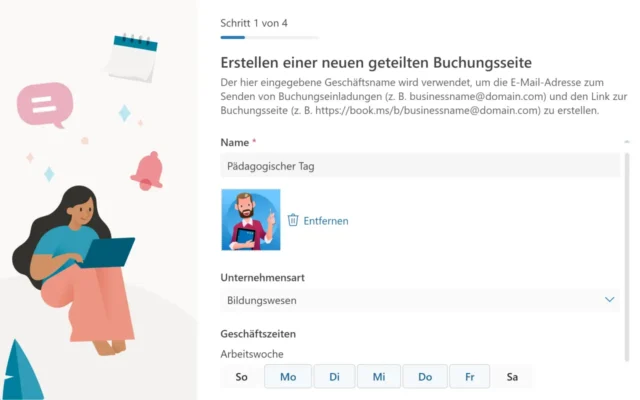The image size is (640, 400).
Task: Toggle Monday (Mo) in work week
Action: pos(288,377)
